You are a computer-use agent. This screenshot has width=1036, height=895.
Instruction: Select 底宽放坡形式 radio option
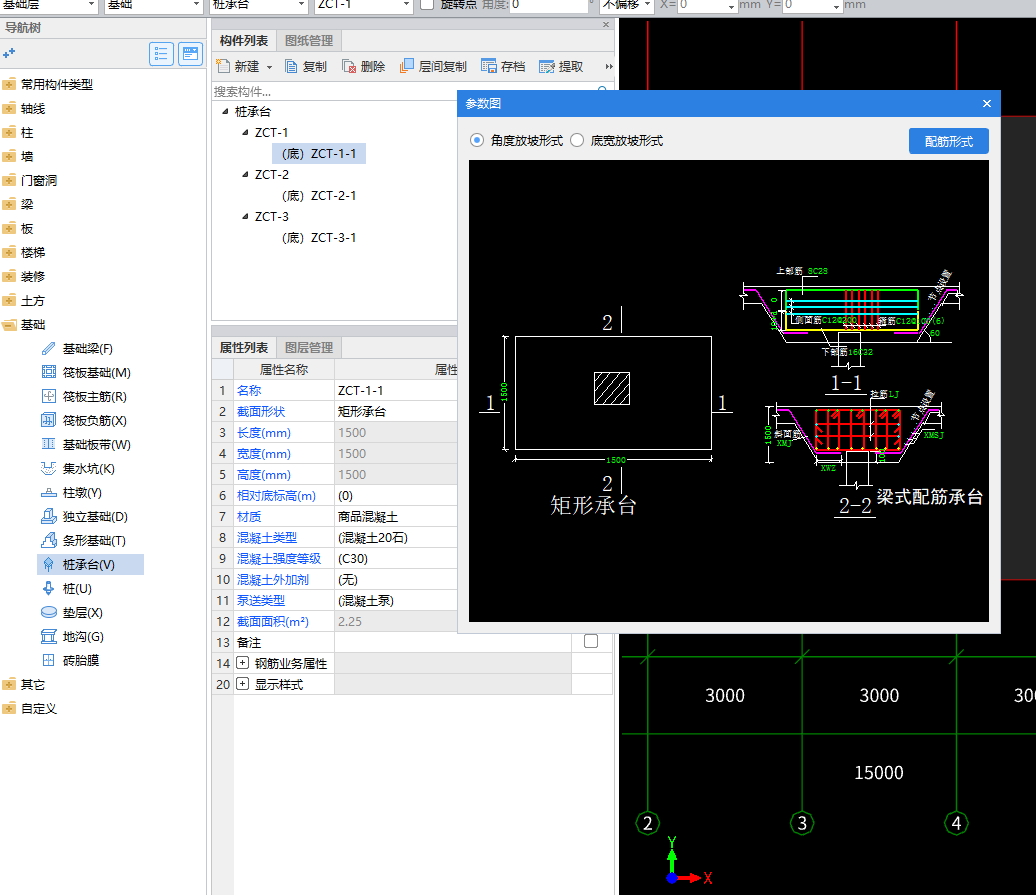tap(577, 140)
